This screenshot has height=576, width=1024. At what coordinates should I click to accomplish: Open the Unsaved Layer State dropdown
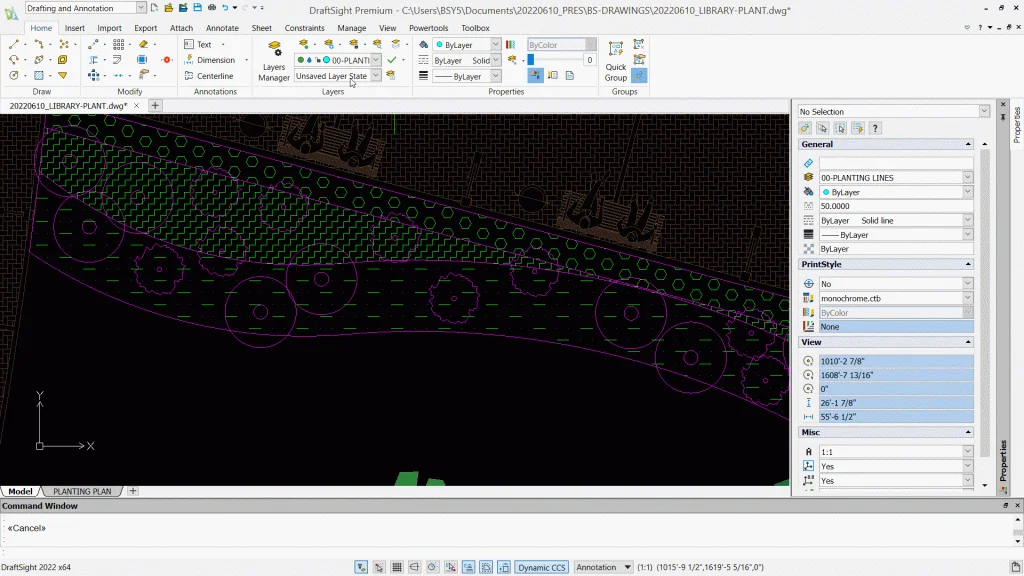click(x=376, y=76)
